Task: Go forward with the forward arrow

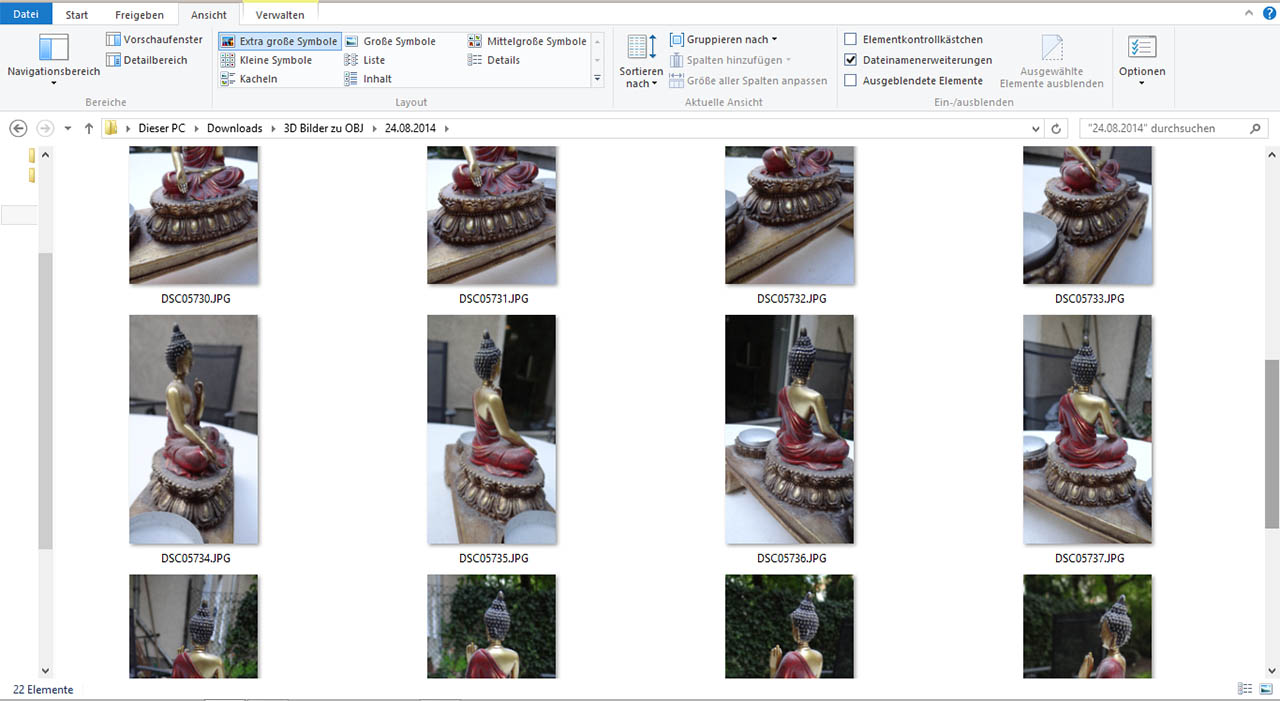Action: tap(45, 128)
